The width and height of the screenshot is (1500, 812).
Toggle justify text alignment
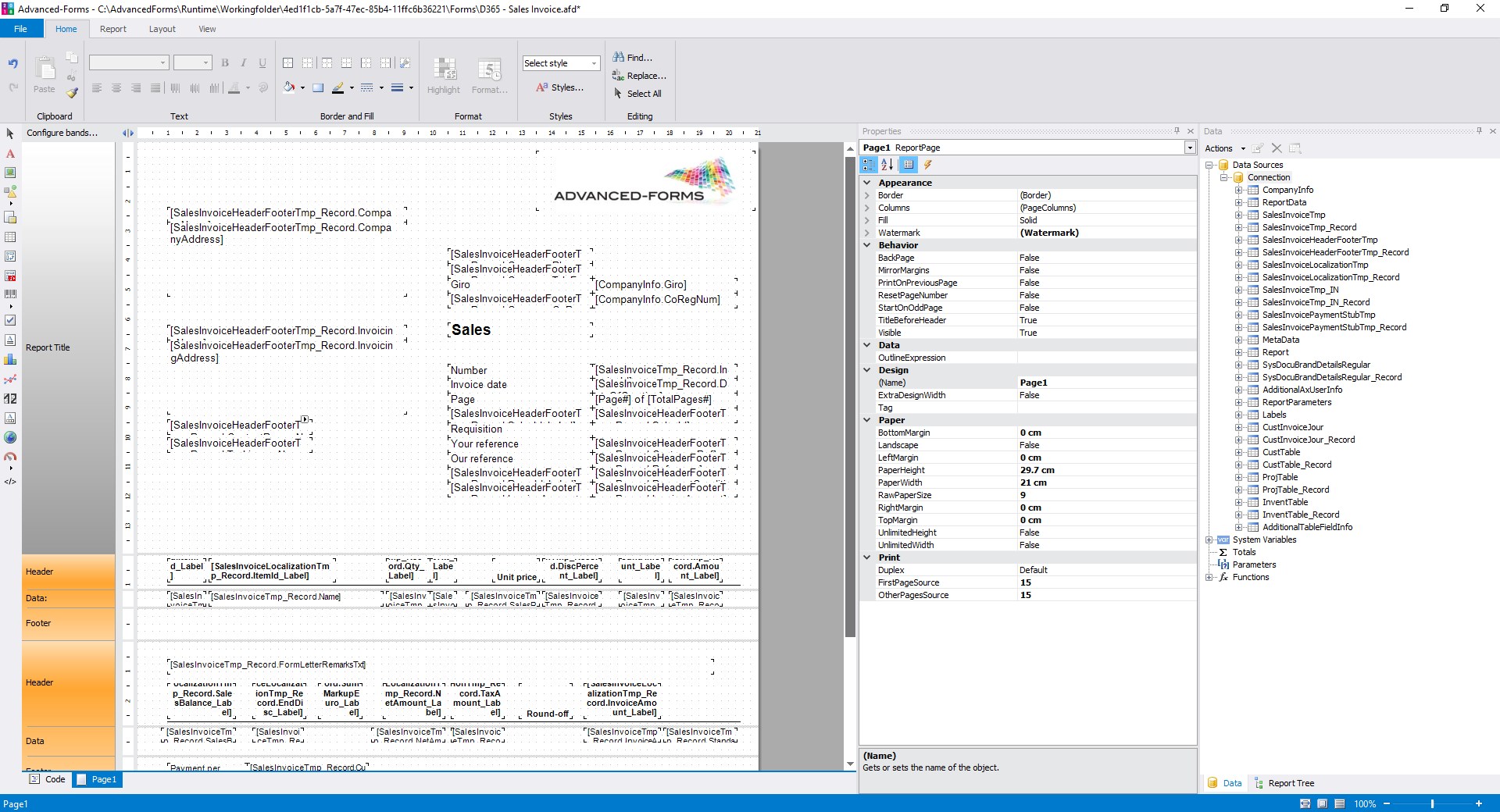coord(155,88)
